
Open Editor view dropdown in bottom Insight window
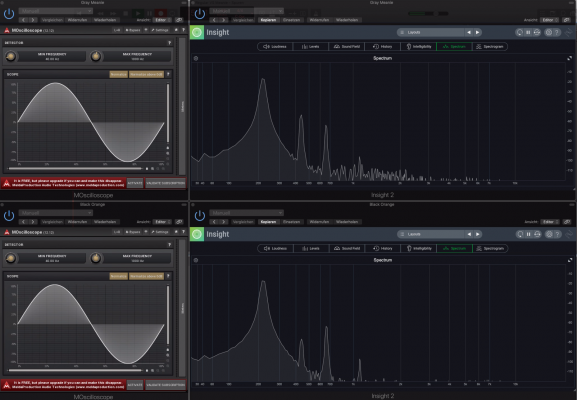549,222
